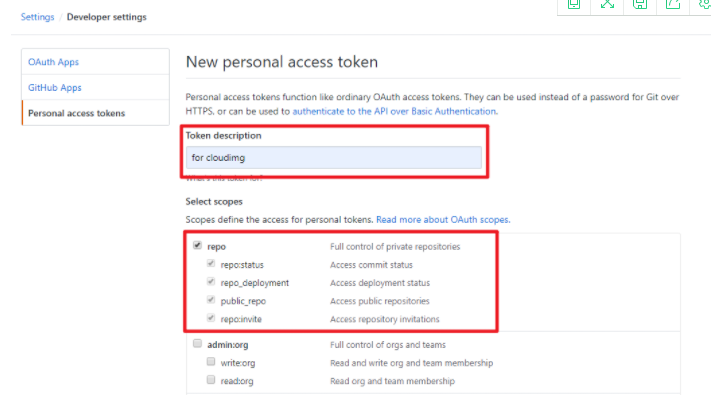Toggle the public_repo checkbox
The height and width of the screenshot is (413, 711).
pyautogui.click(x=211, y=300)
